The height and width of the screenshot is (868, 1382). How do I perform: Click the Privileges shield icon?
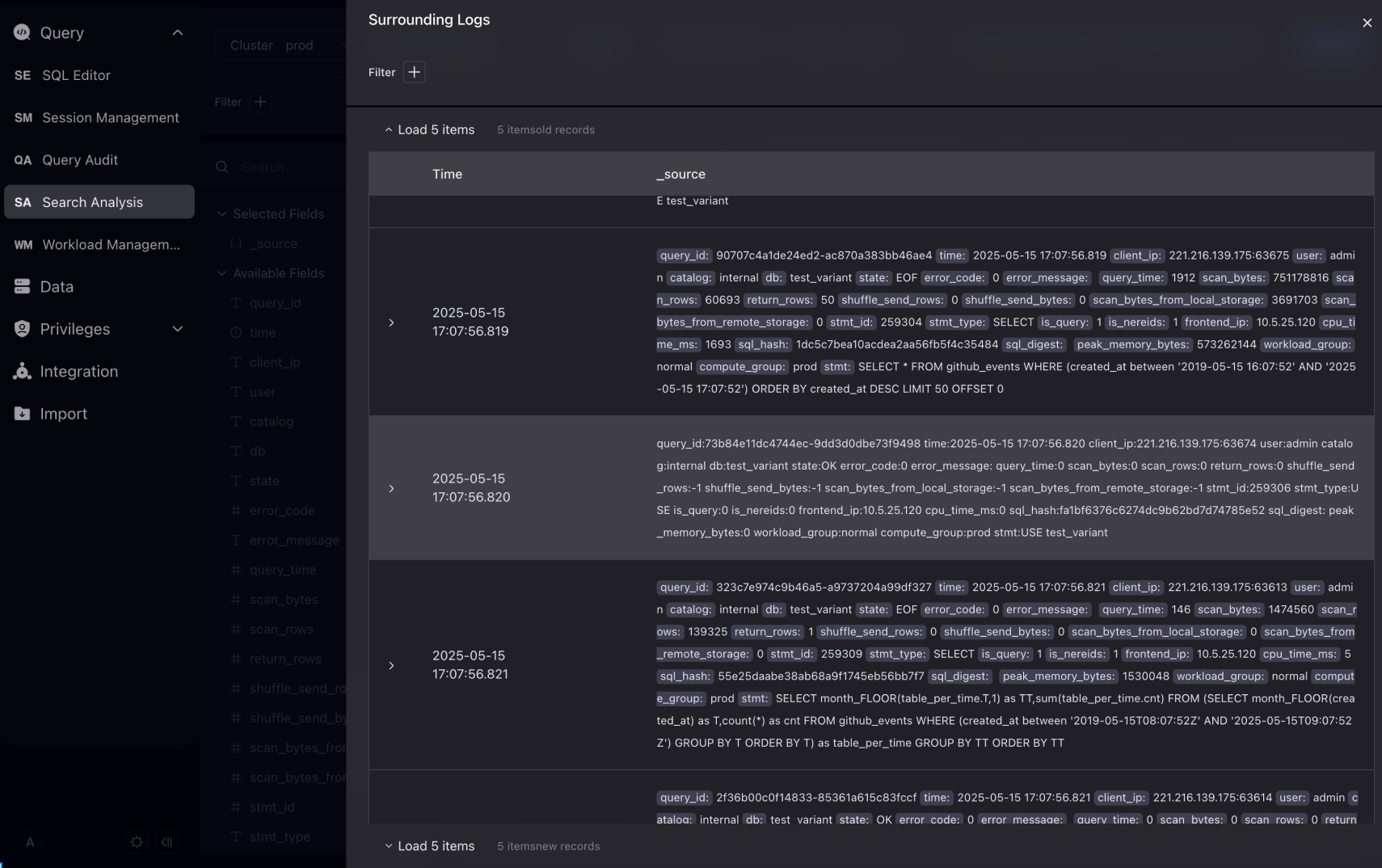point(22,329)
